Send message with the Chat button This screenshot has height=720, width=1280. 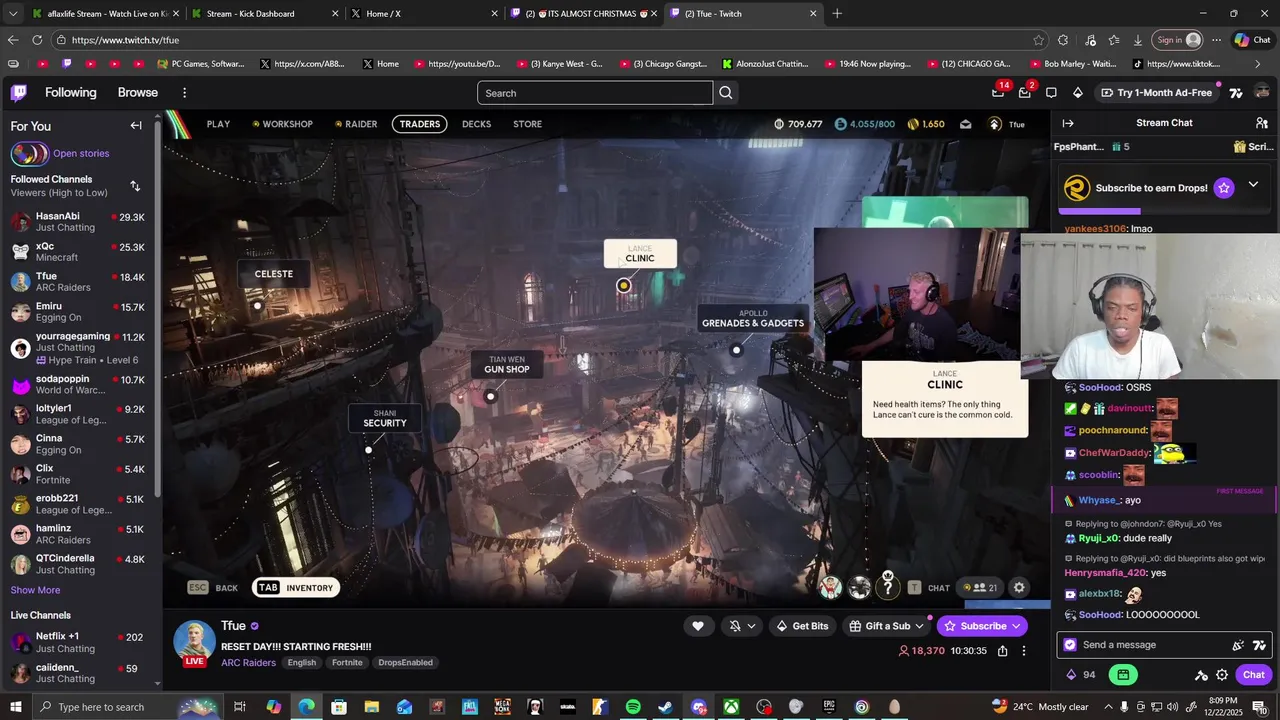tap(1254, 675)
